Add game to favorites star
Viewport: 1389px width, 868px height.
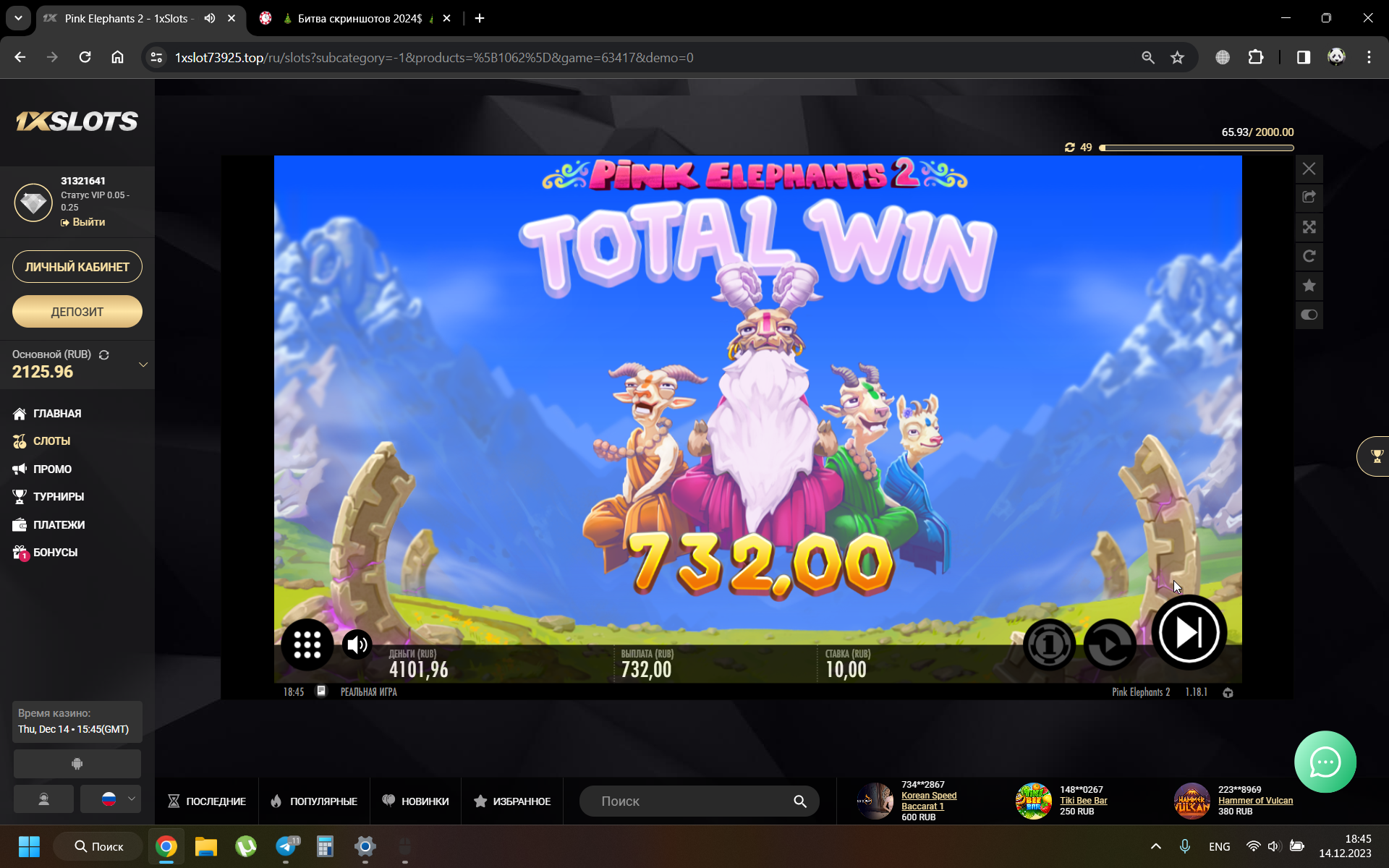click(1309, 286)
